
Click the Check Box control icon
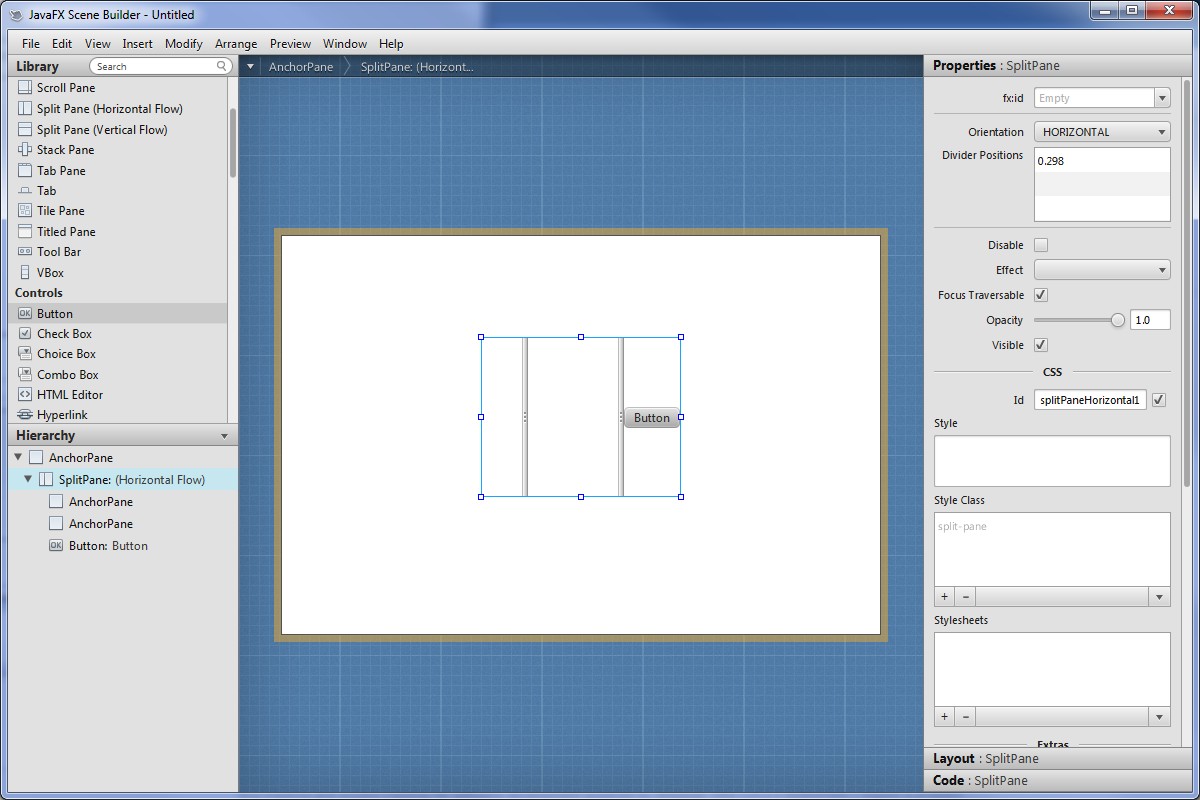tap(25, 334)
